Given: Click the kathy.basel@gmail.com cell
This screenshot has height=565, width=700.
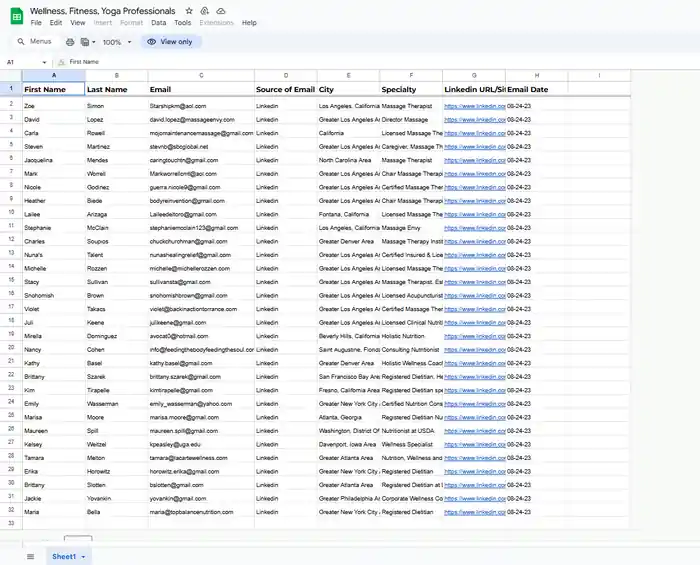Looking at the screenshot, I should (x=201, y=363).
